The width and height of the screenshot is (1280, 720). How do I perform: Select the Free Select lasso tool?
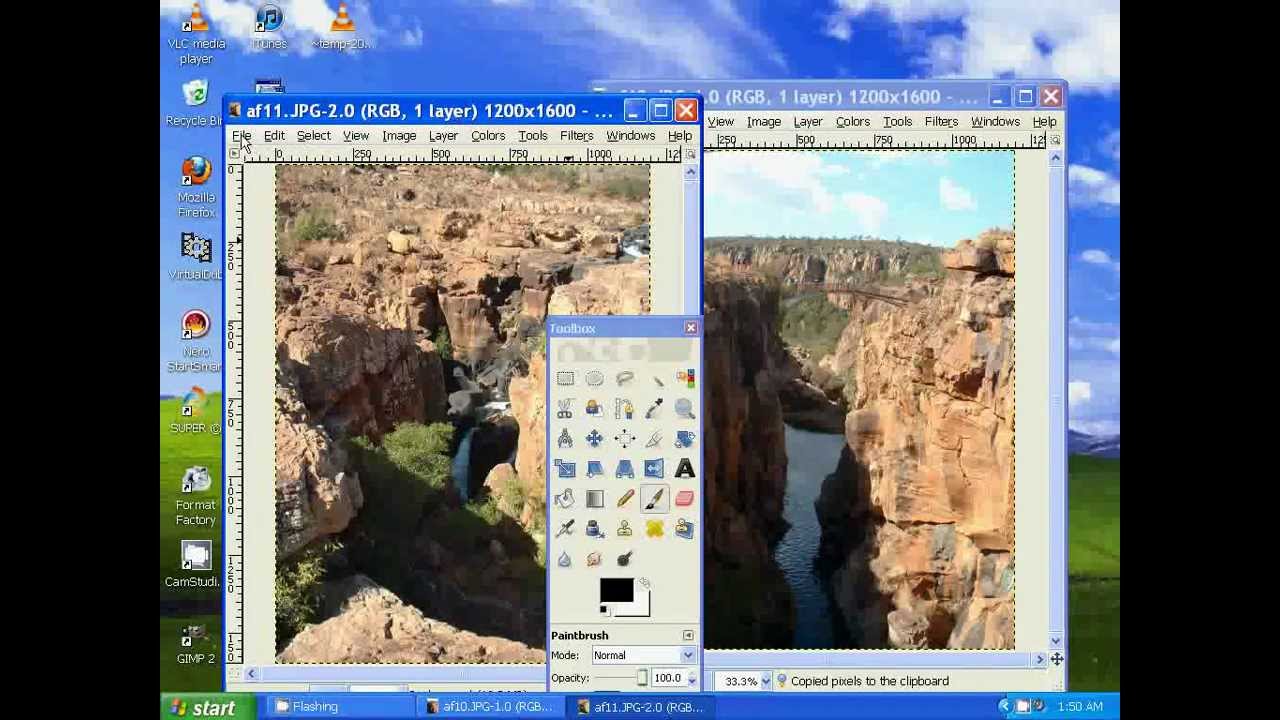pos(625,379)
